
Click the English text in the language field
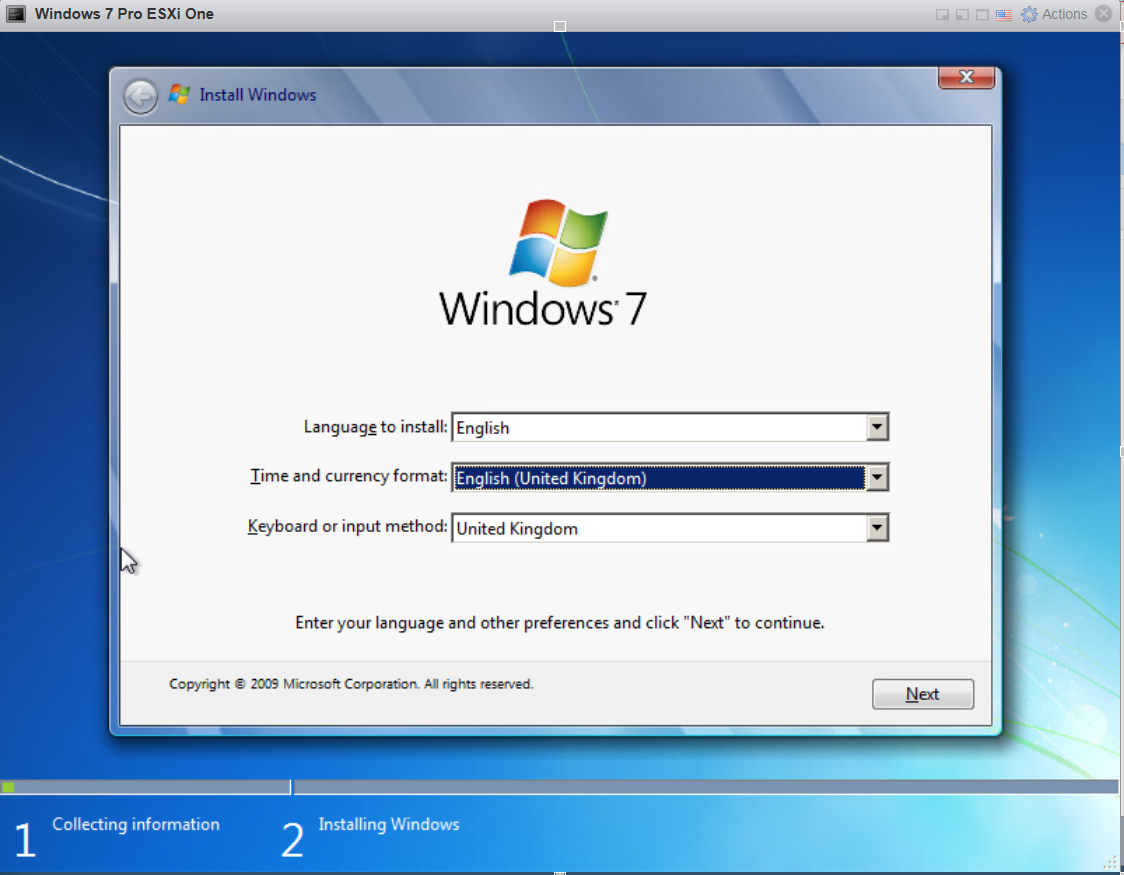coord(482,427)
